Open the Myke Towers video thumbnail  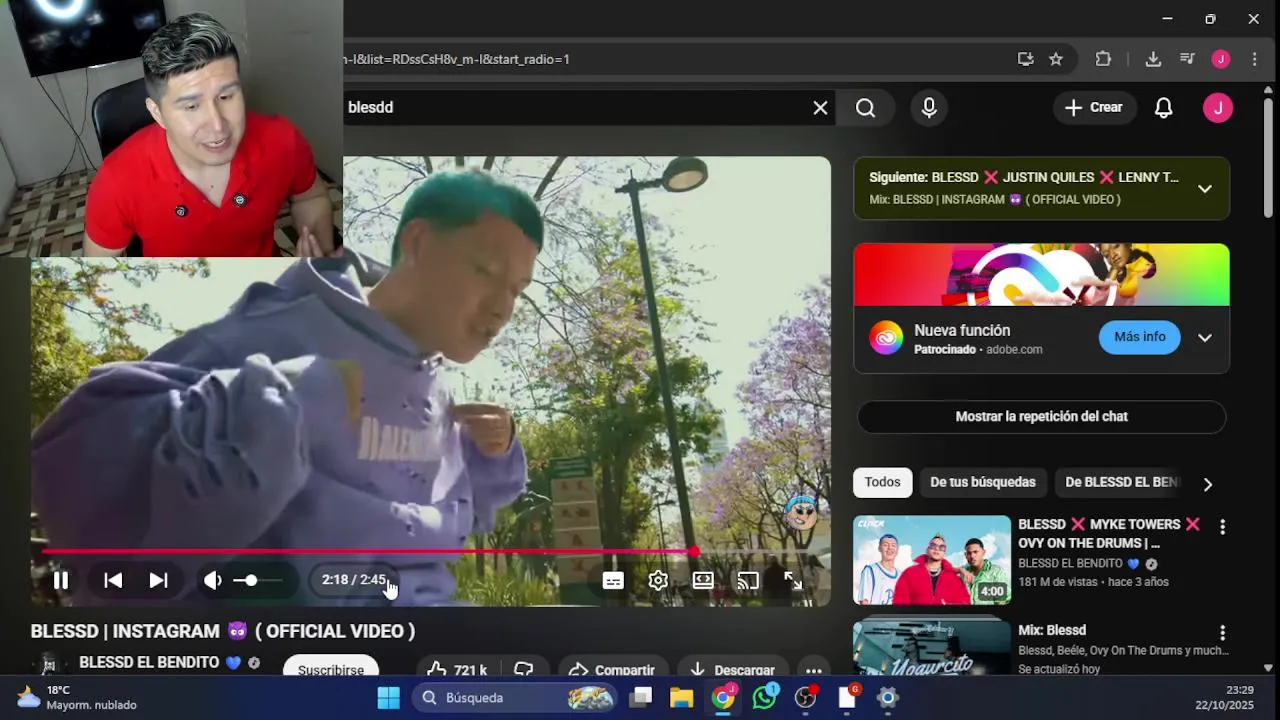click(932, 560)
